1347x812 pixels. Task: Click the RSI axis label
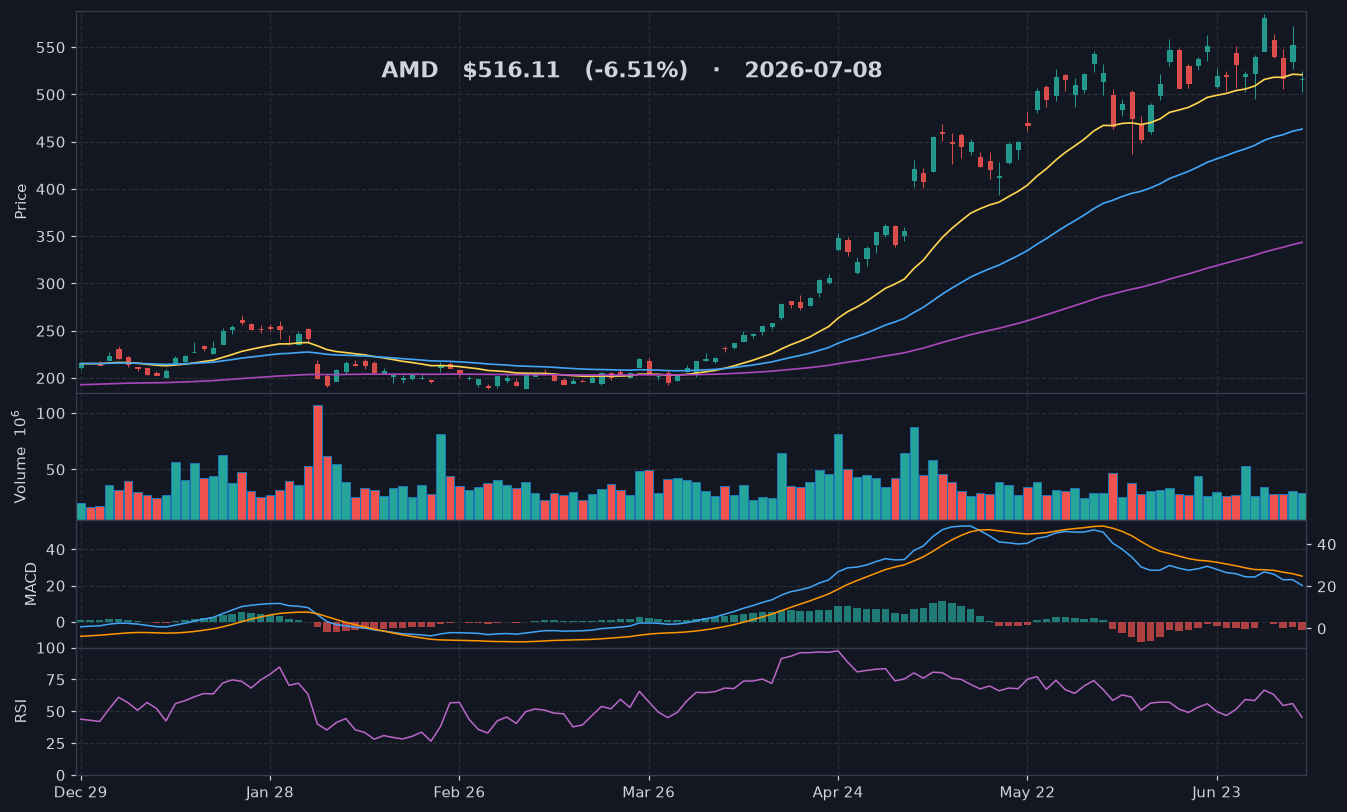(21, 711)
